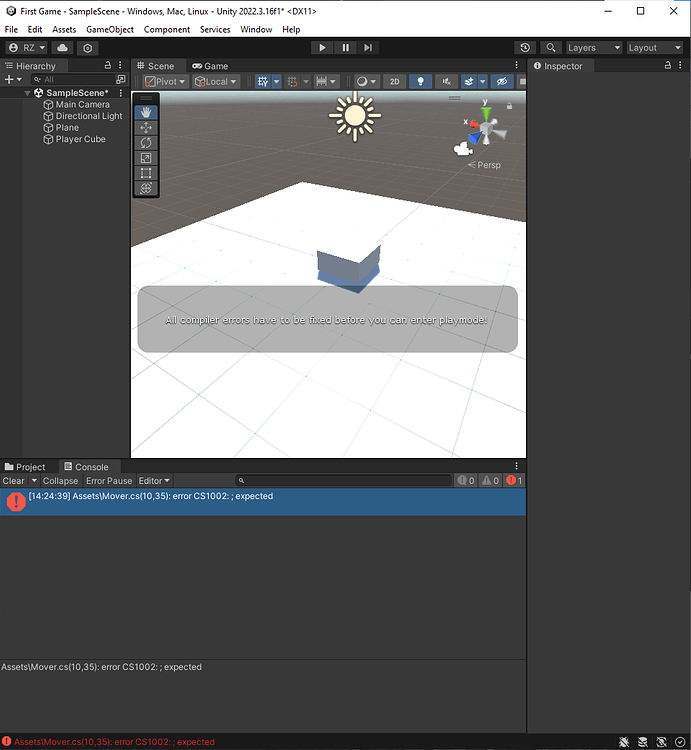Screen dimensions: 691x750
Task: Toggle the Inspector panel lock
Action: coord(668,65)
